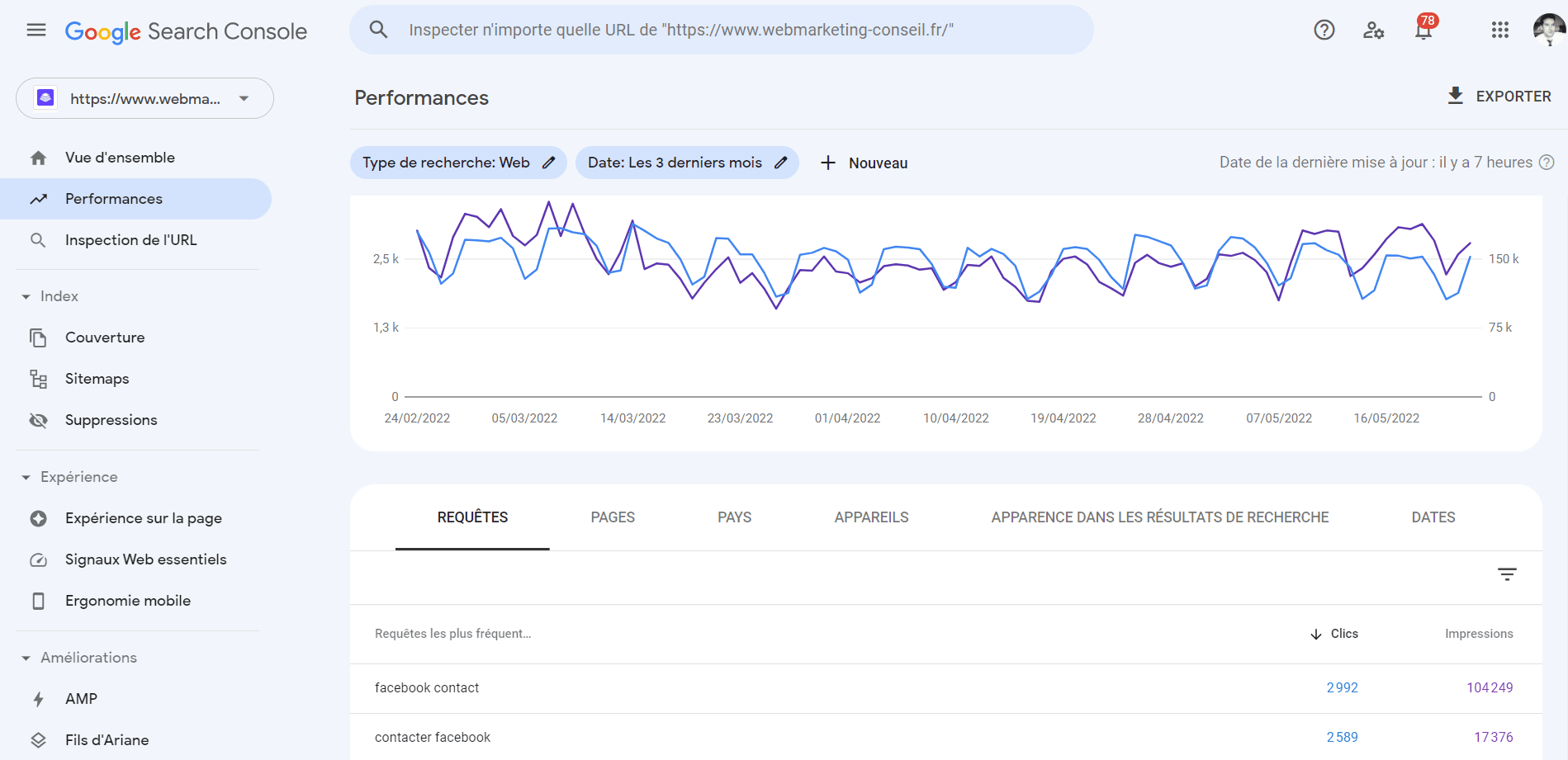The image size is (1568, 760).
Task: Open the hamburger main menu
Action: coord(36,31)
